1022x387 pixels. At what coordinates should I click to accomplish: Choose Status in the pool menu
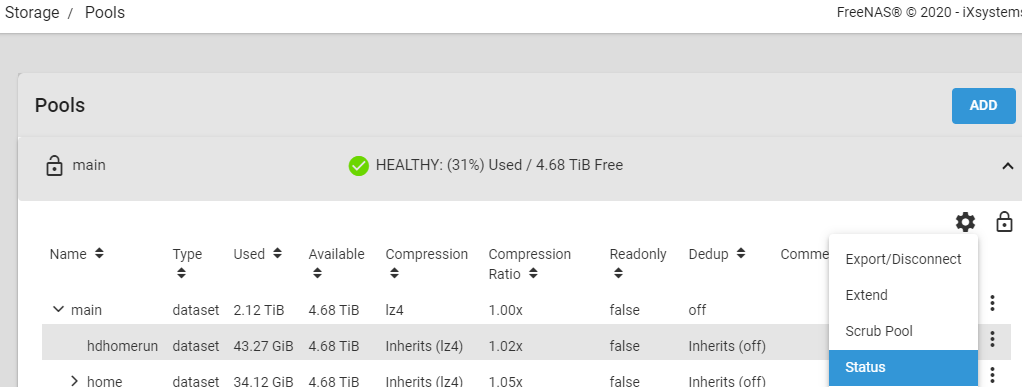coord(903,367)
